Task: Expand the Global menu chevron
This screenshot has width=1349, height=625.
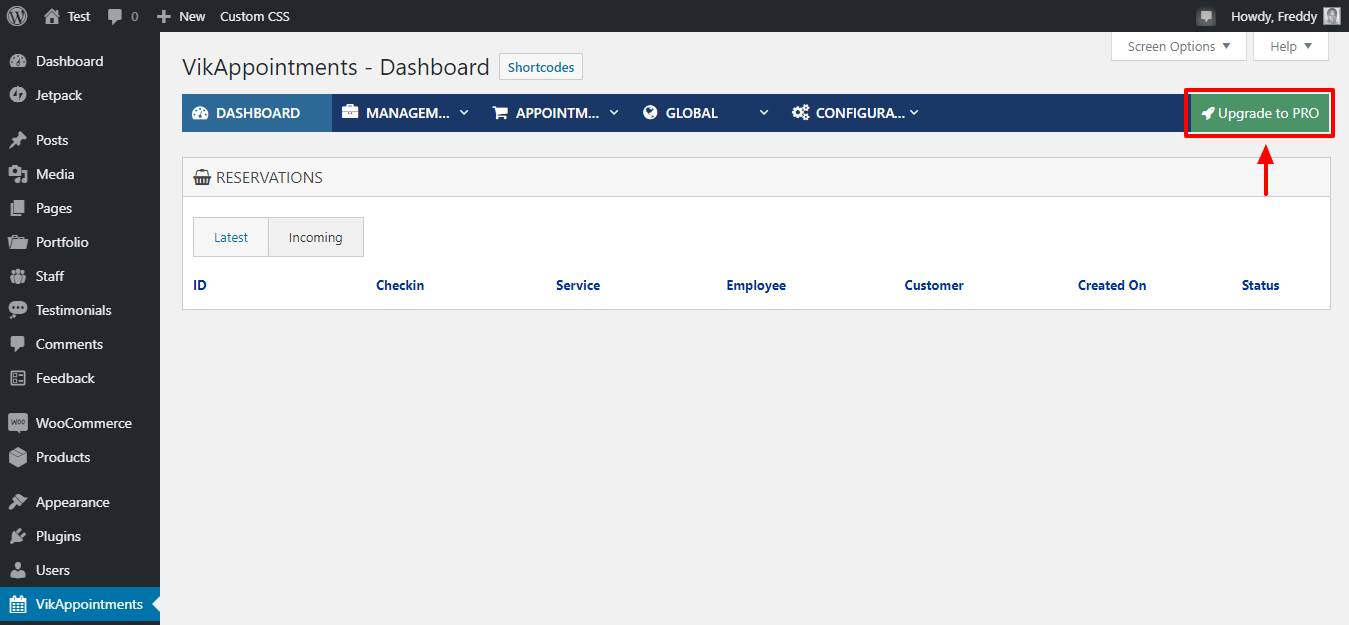Action: (764, 113)
